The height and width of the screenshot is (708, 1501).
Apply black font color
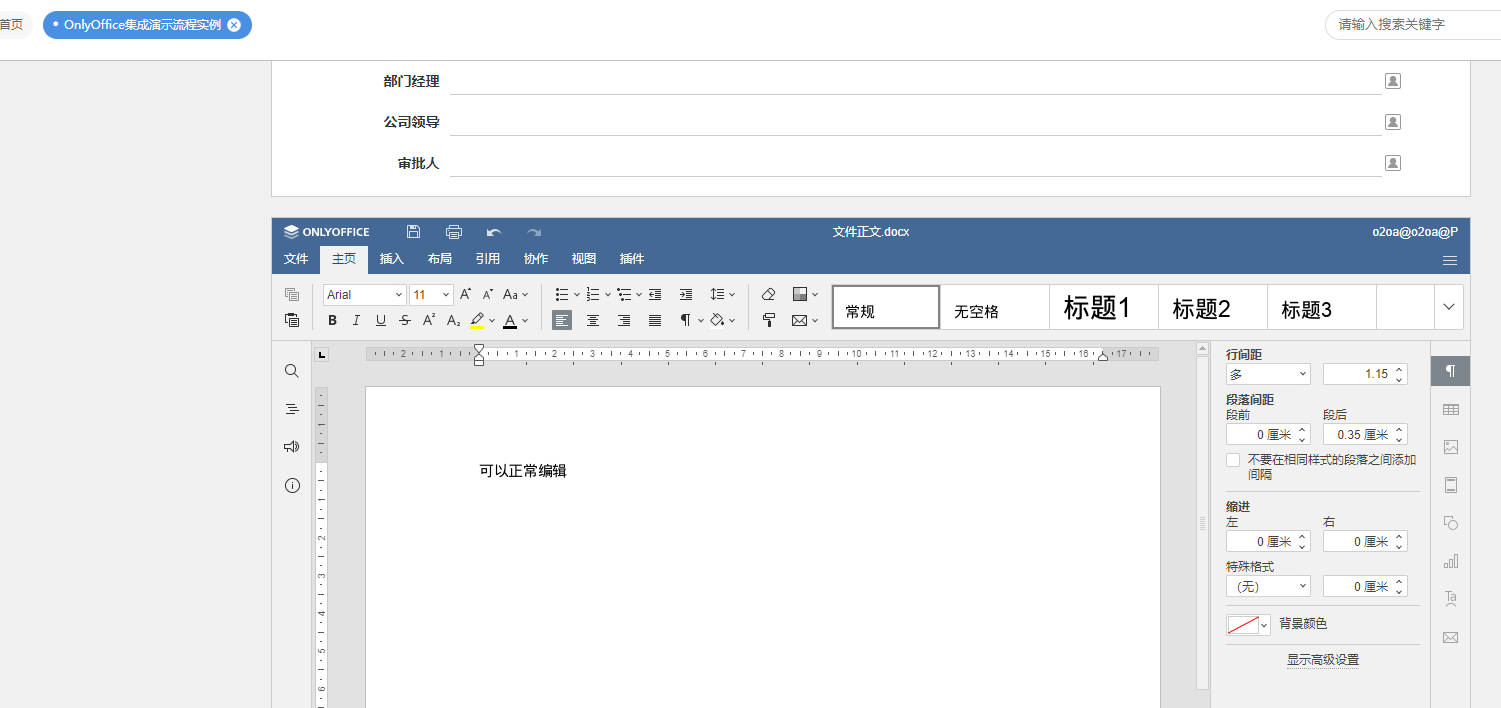(510, 320)
